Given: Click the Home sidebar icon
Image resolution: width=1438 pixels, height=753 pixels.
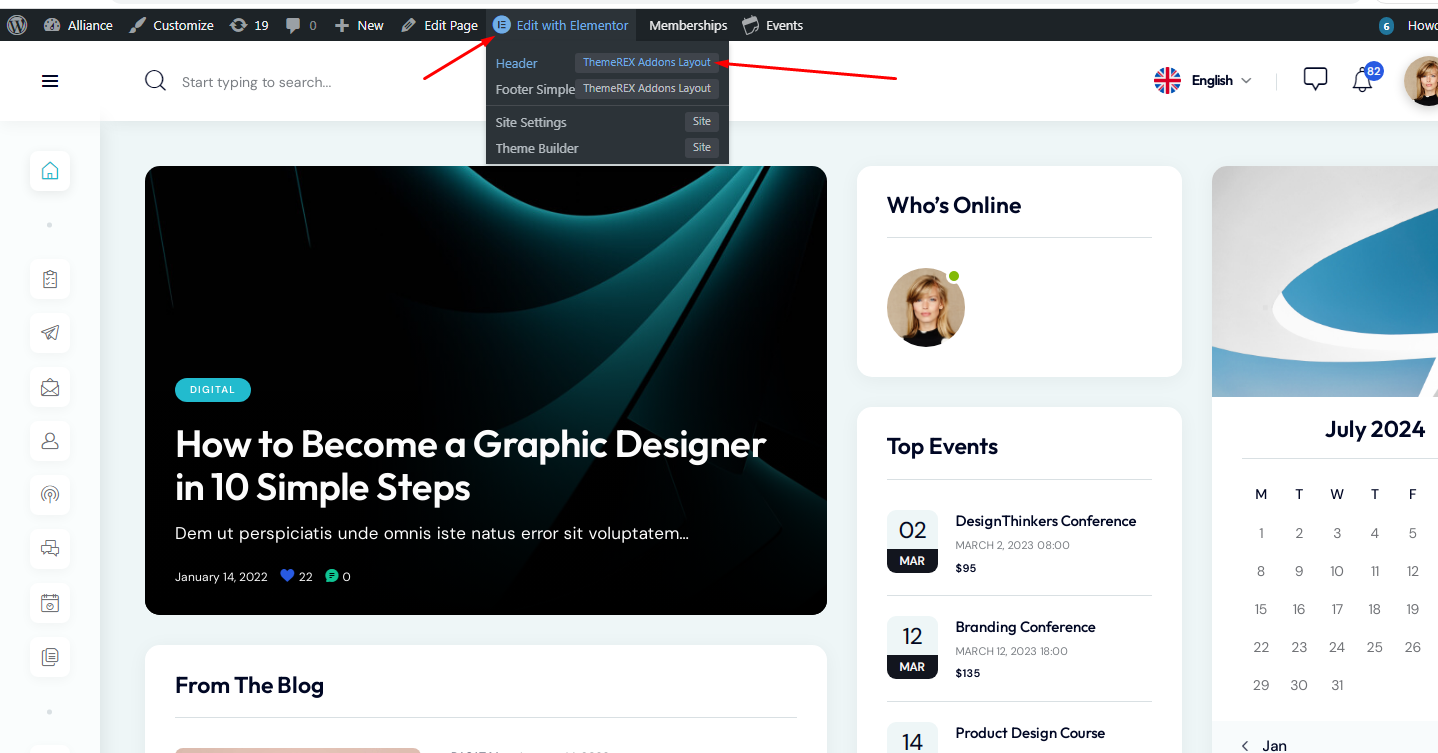Looking at the screenshot, I should (50, 171).
